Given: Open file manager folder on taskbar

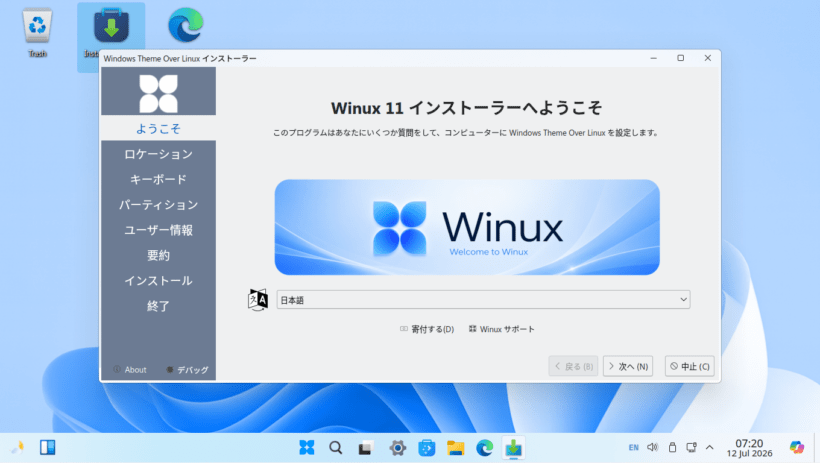Looking at the screenshot, I should click(x=455, y=448).
